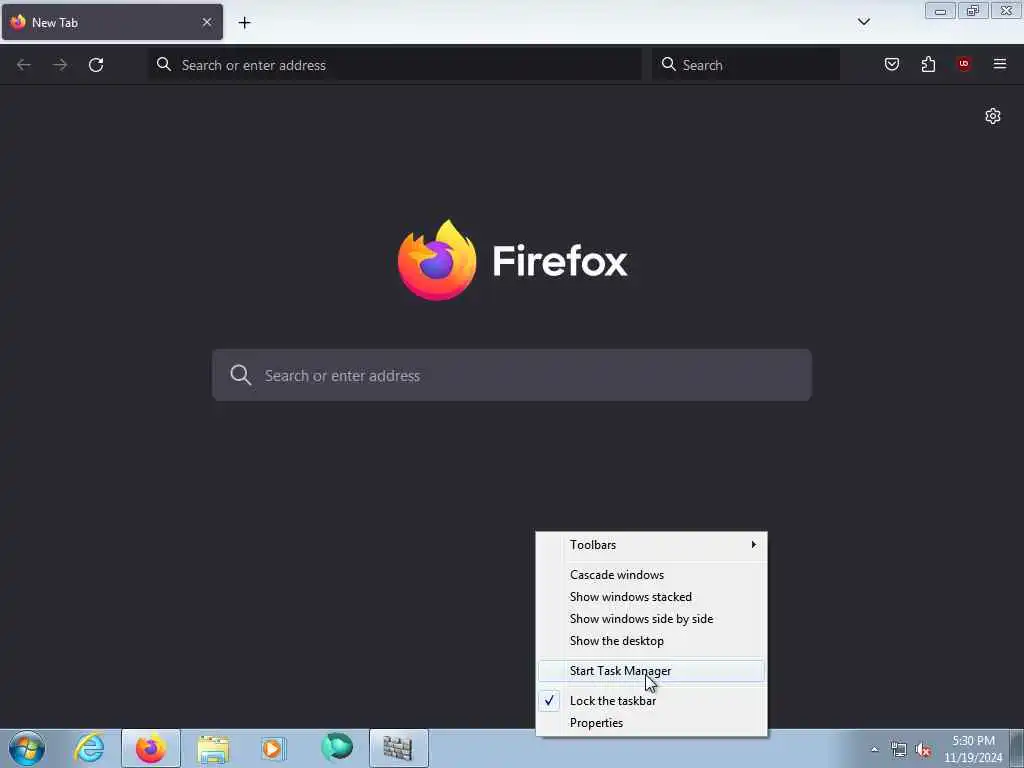The height and width of the screenshot is (768, 1024).
Task: Open taskbar Properties
Action: 651,723
